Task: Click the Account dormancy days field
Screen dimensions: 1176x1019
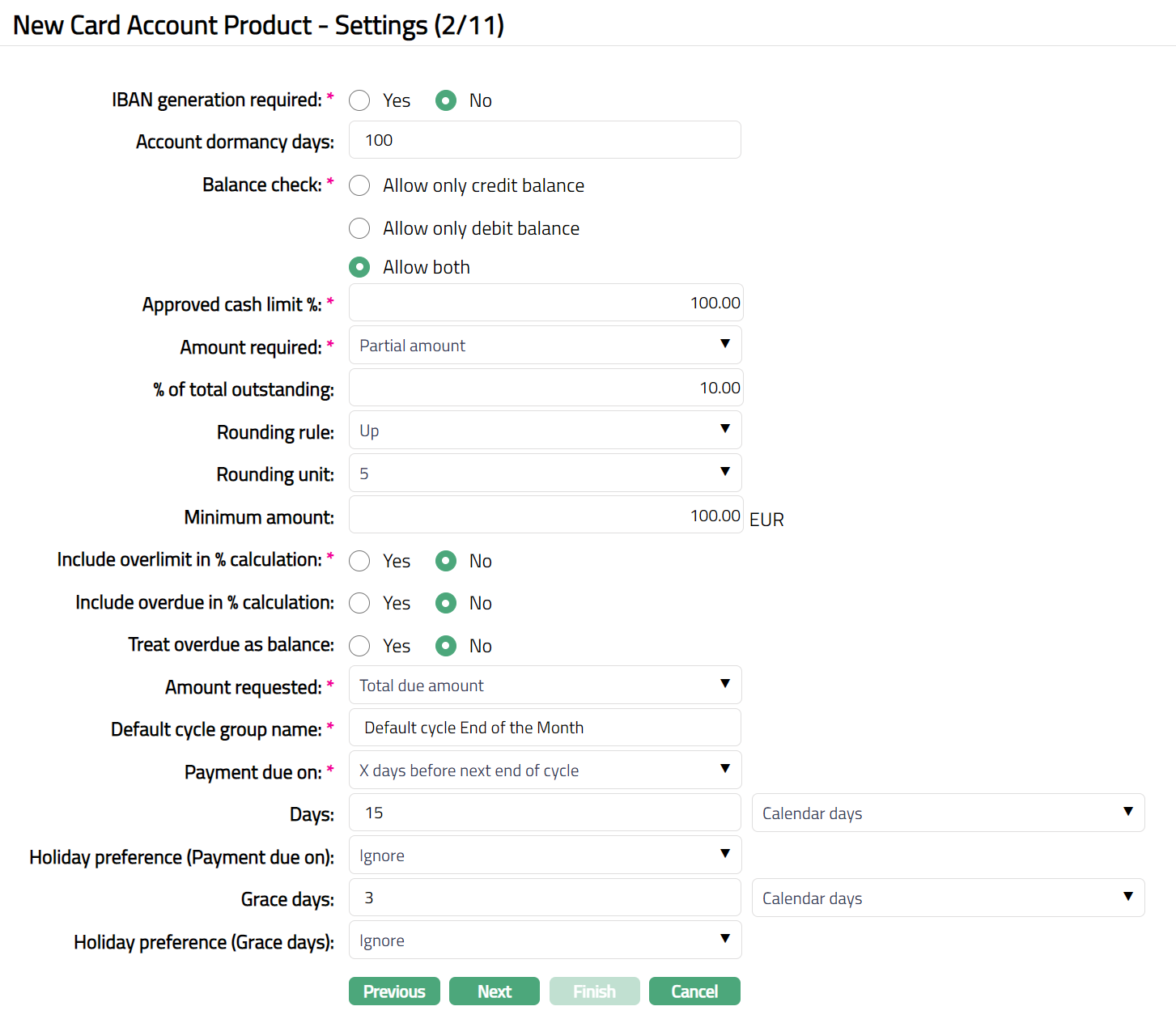Action: 545,141
